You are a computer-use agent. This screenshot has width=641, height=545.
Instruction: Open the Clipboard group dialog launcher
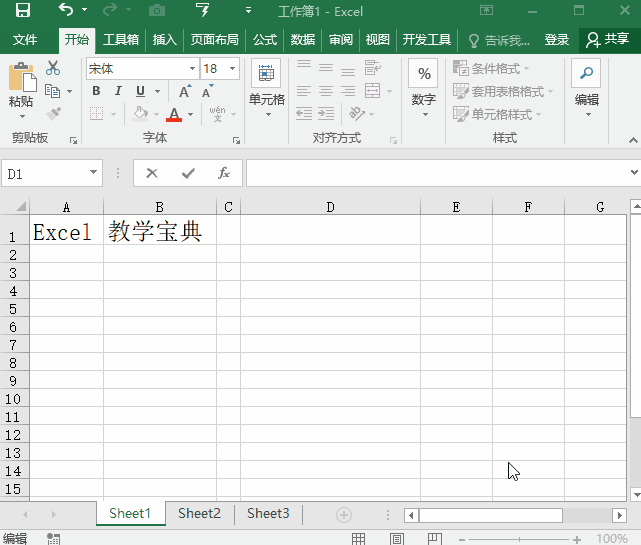click(x=73, y=140)
